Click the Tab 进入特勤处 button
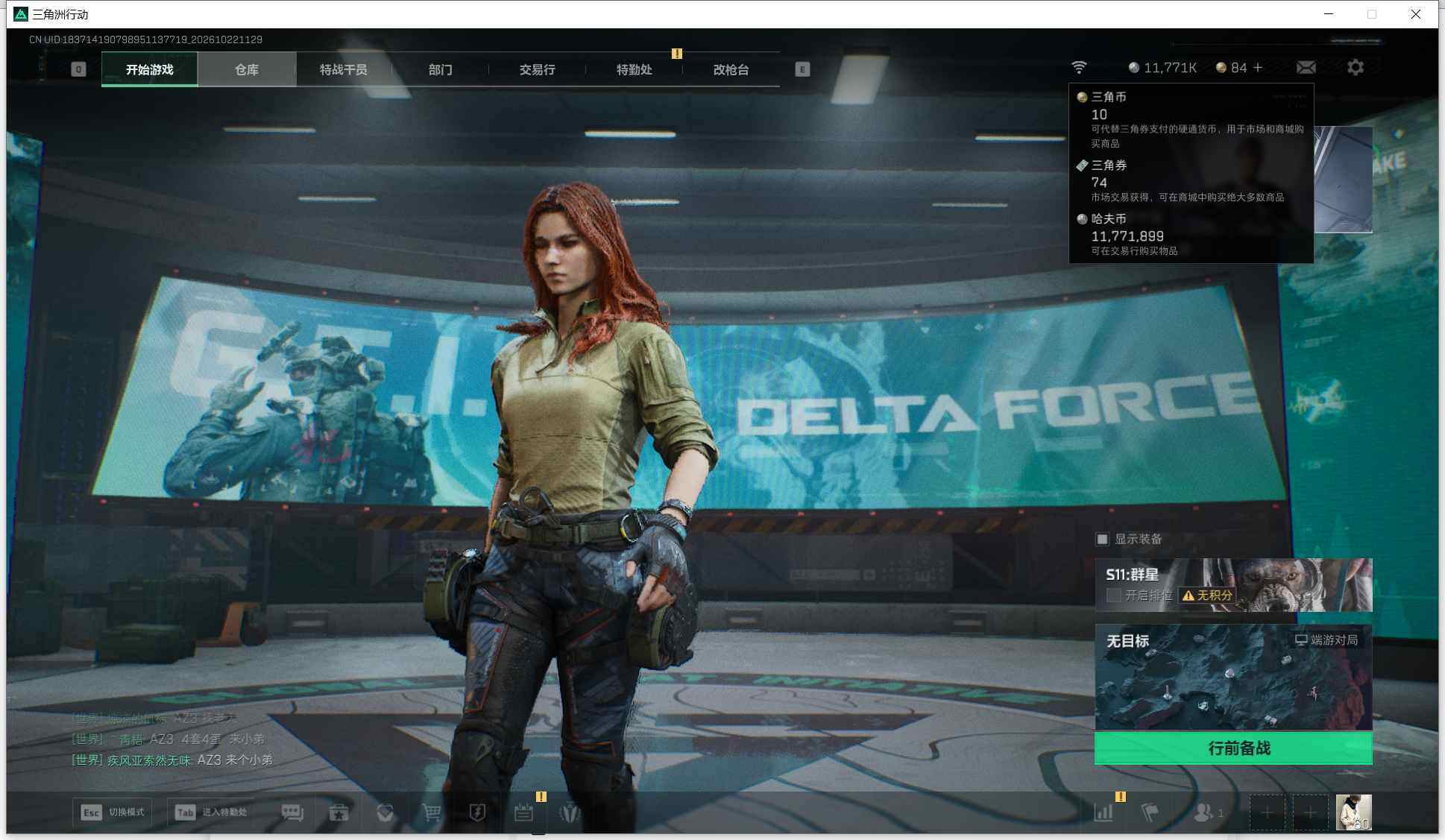This screenshot has width=1445, height=840. (x=210, y=812)
